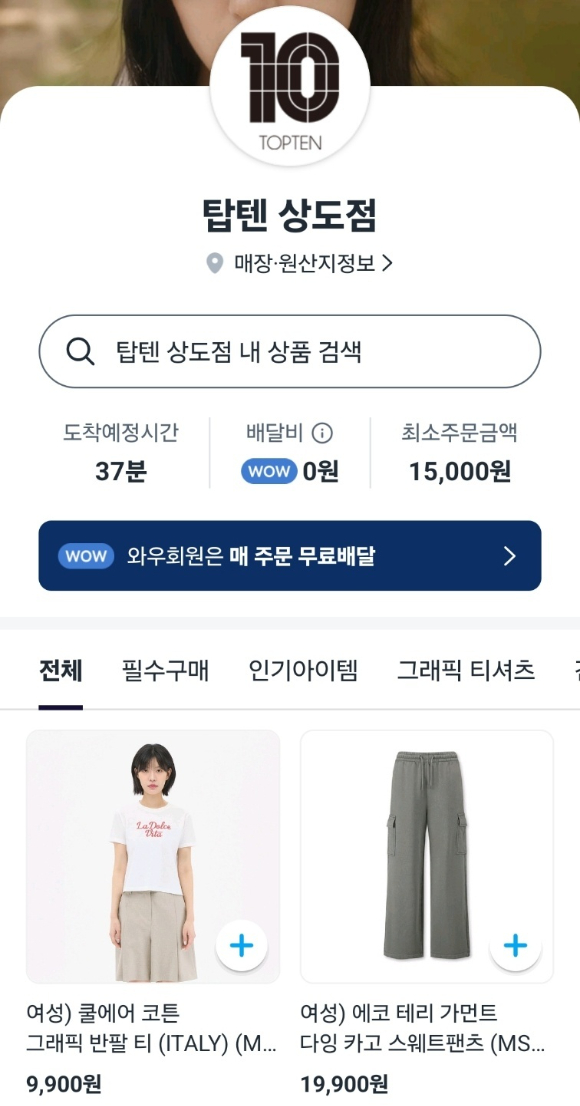Tap the plus icon on the cargo sweatpants product
Screen dimensions: 580x1106
[515, 944]
